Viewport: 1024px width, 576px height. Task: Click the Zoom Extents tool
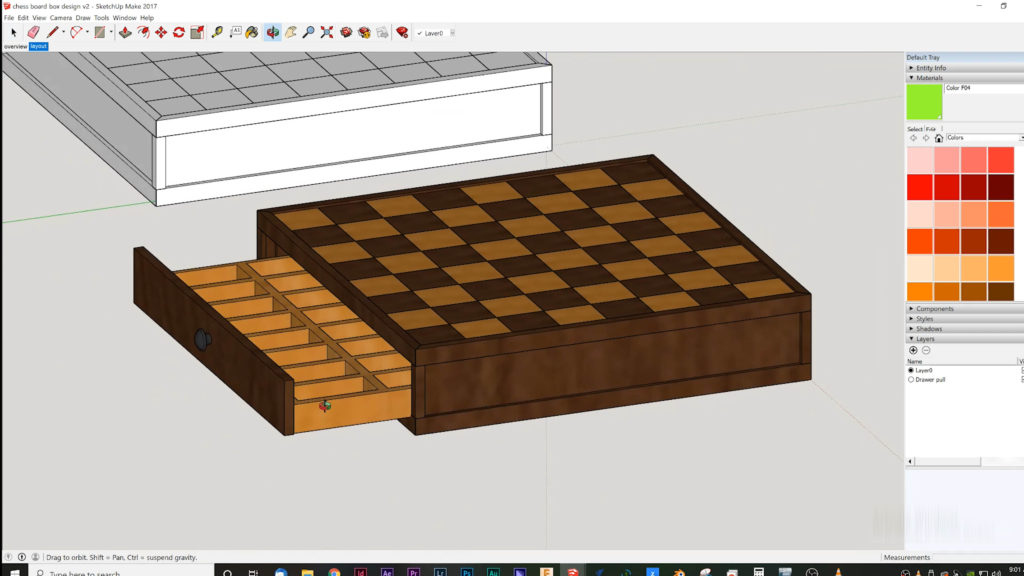click(x=327, y=33)
